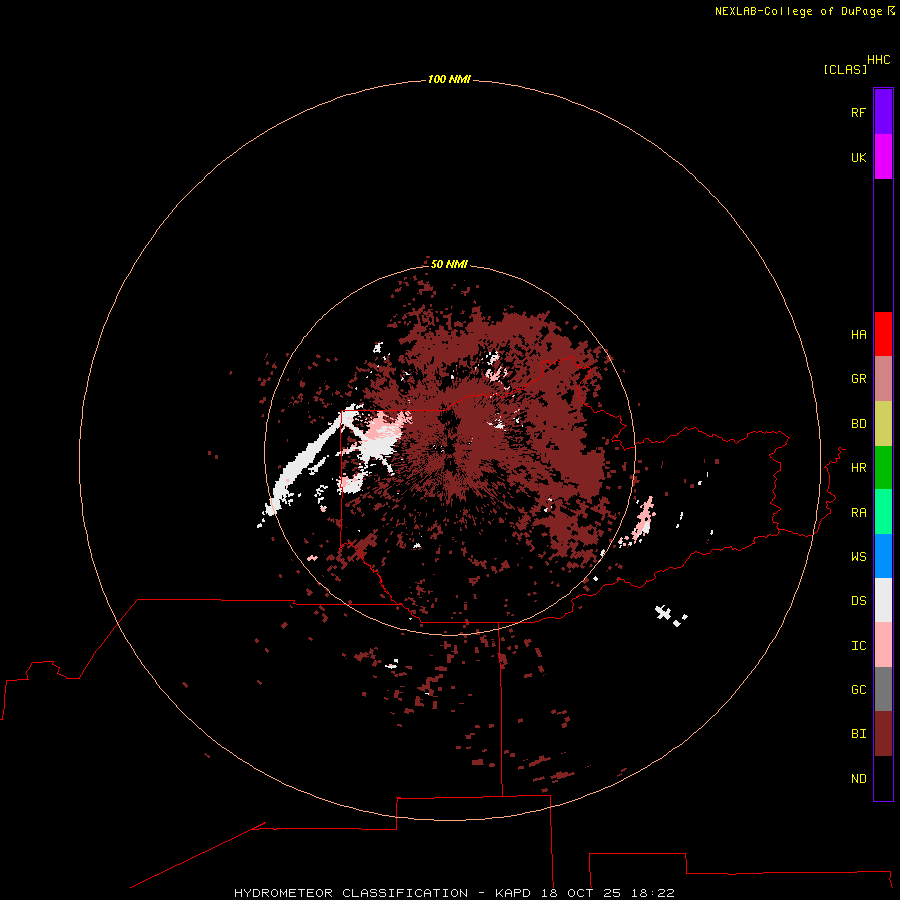
Task: Click the RF legend label
Action: click(x=858, y=113)
